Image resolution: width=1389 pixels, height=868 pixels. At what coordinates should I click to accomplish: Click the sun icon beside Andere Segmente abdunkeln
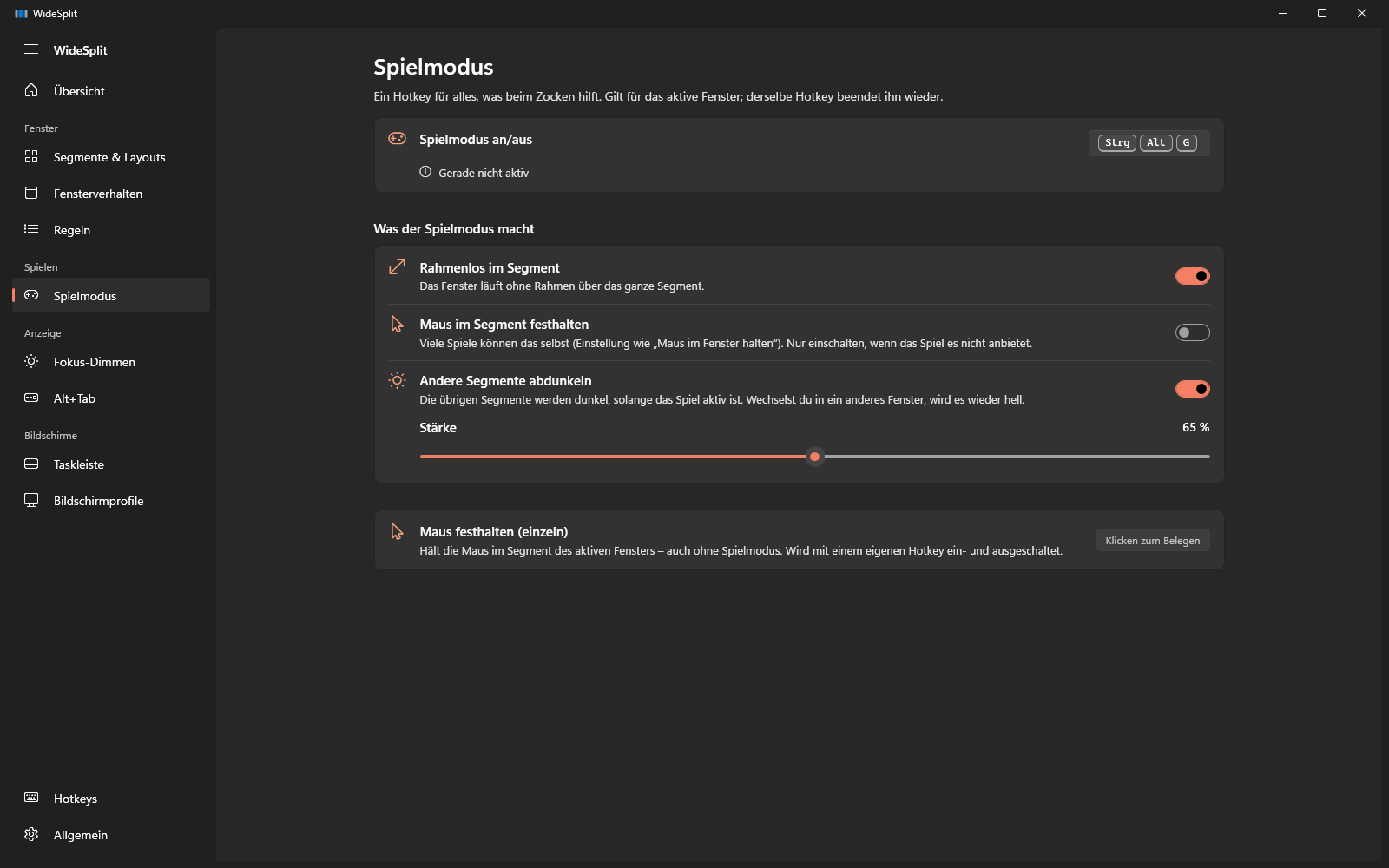point(397,380)
